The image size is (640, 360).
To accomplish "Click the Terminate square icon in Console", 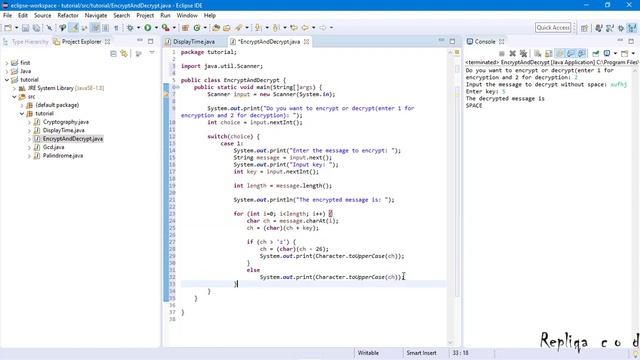I will point(502,53).
